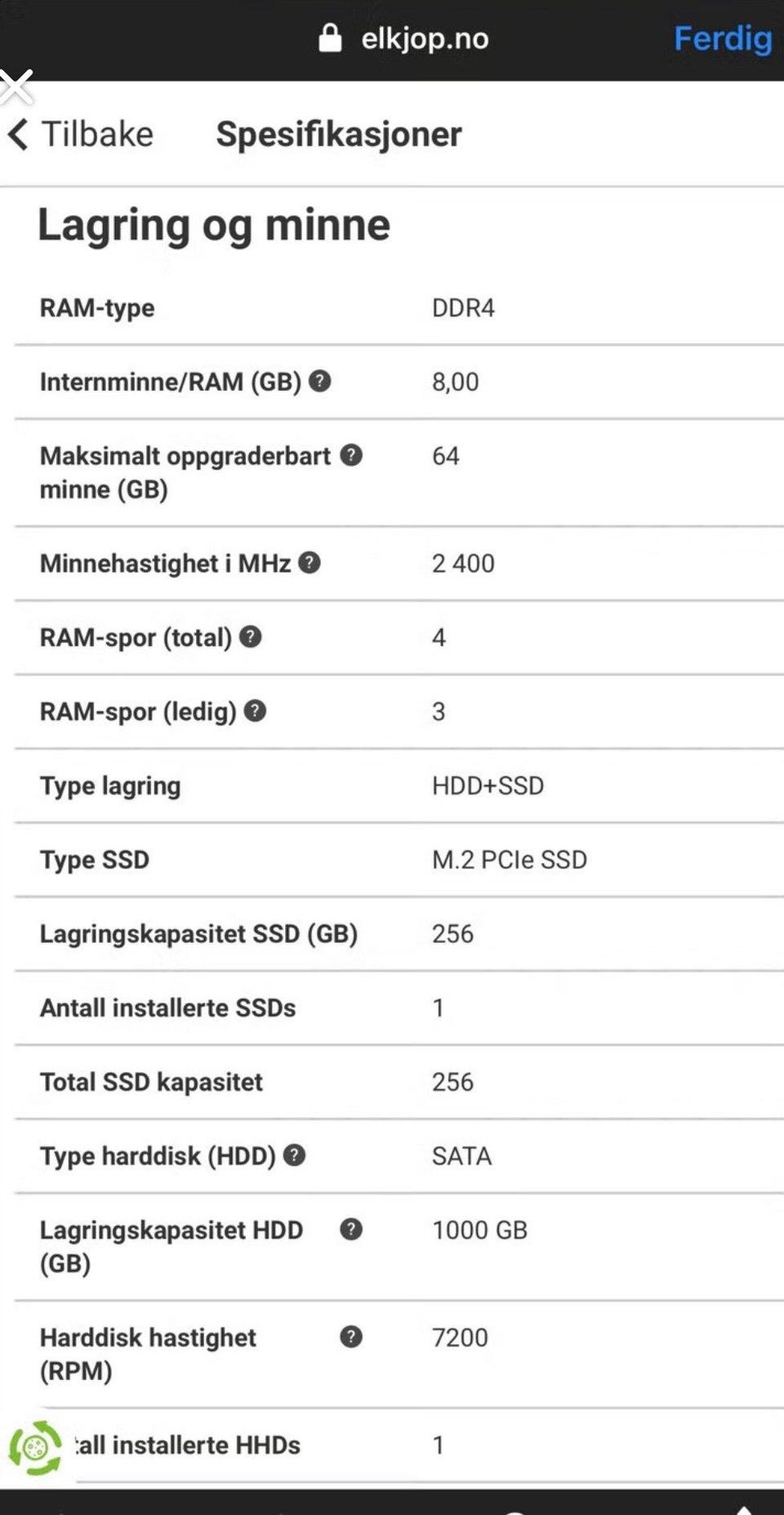This screenshot has width=784, height=1515.
Task: Click help icon beside Maksimalt oppgraderbart minne
Action: pyautogui.click(x=351, y=455)
